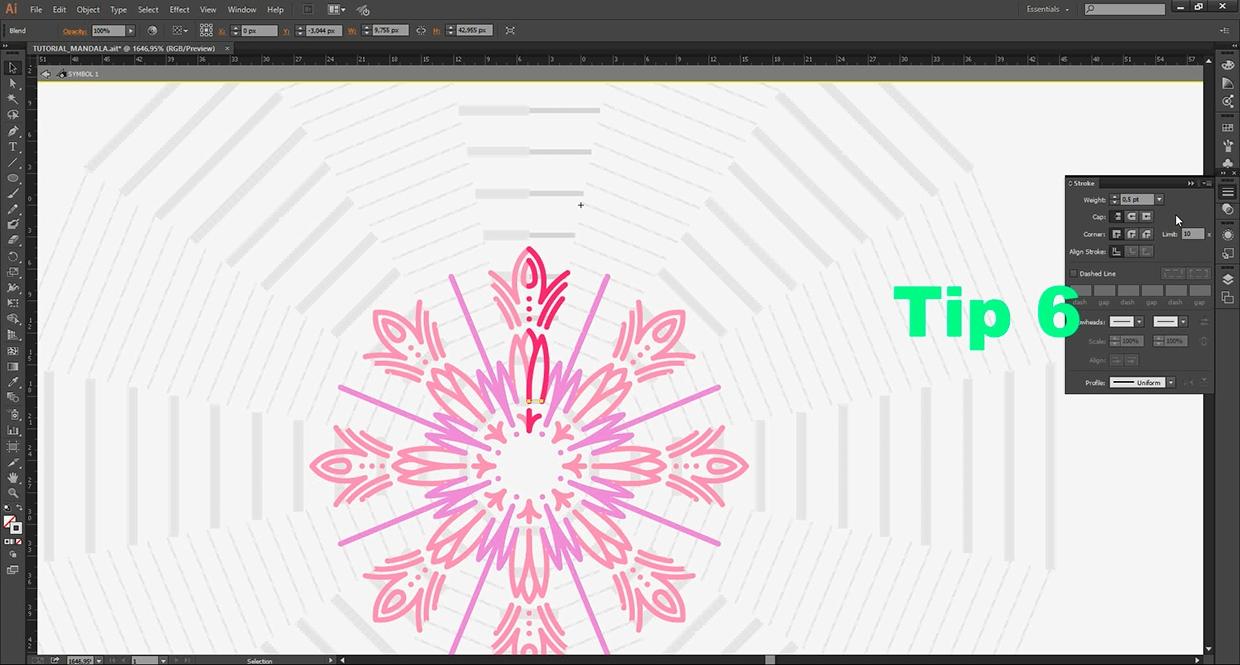The height and width of the screenshot is (665, 1240).
Task: Open the Stroke panel flyout menu
Action: (x=1207, y=183)
